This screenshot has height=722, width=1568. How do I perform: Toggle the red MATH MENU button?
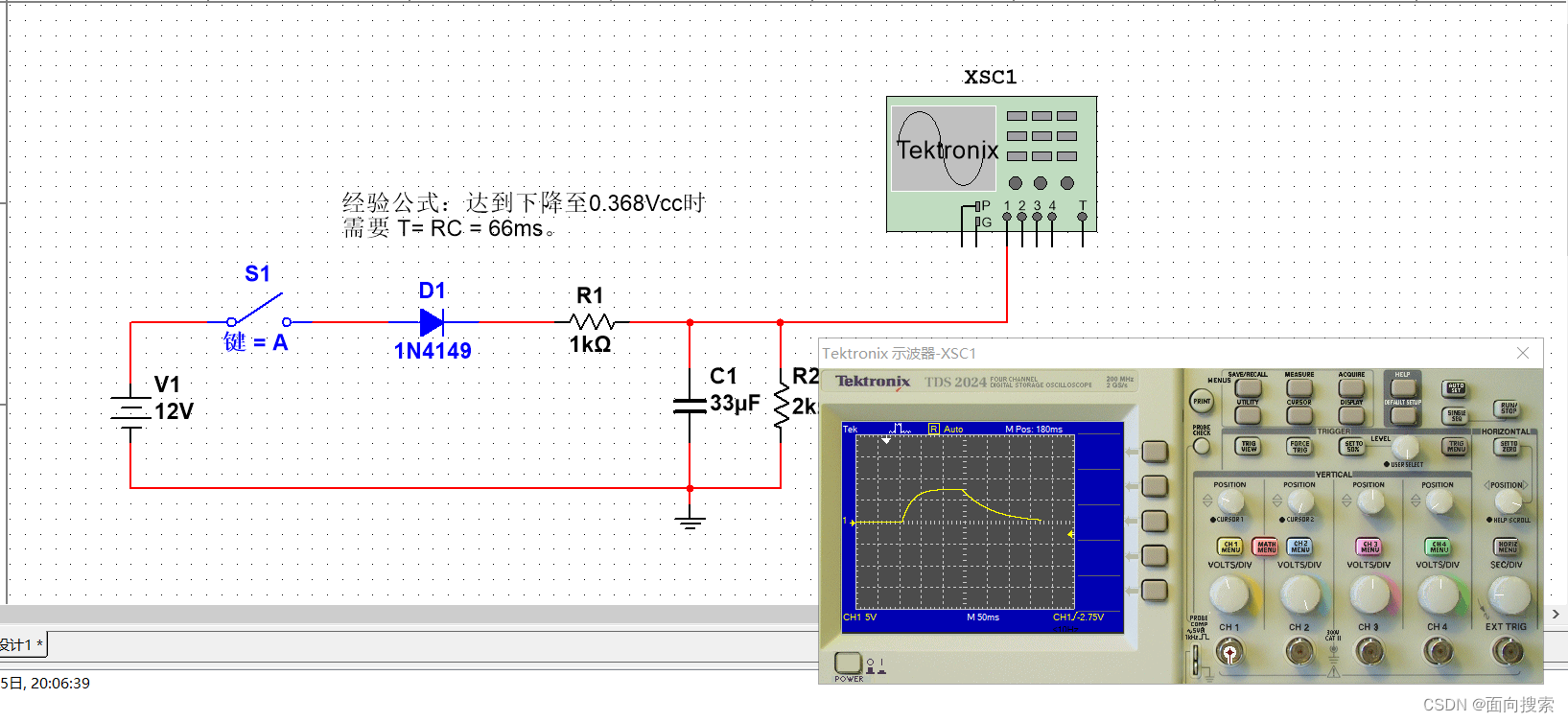1266,547
